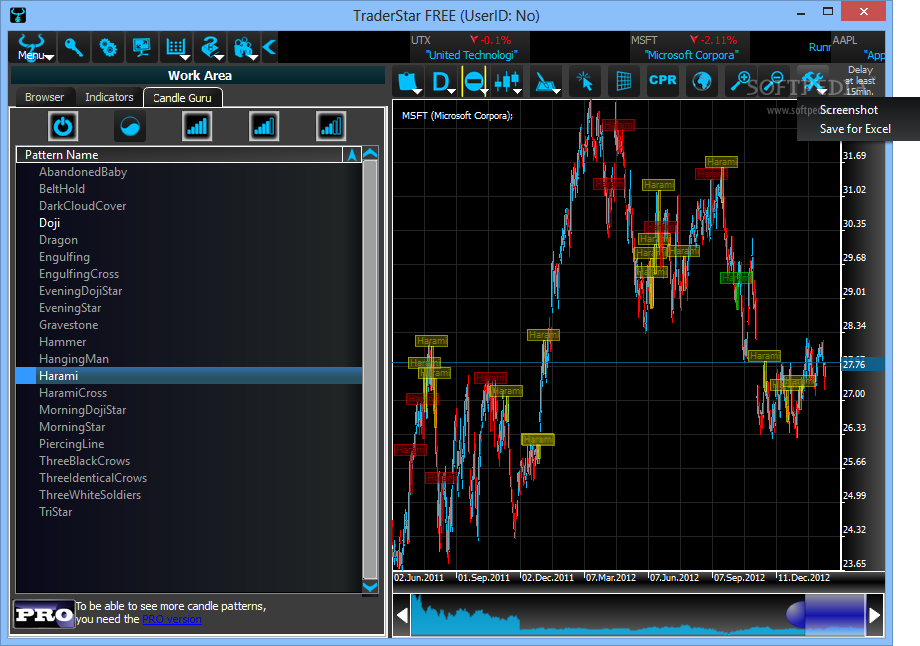Viewport: 920px width, 646px height.
Task: Open the candlestick chart type dropdown
Action: (x=508, y=81)
